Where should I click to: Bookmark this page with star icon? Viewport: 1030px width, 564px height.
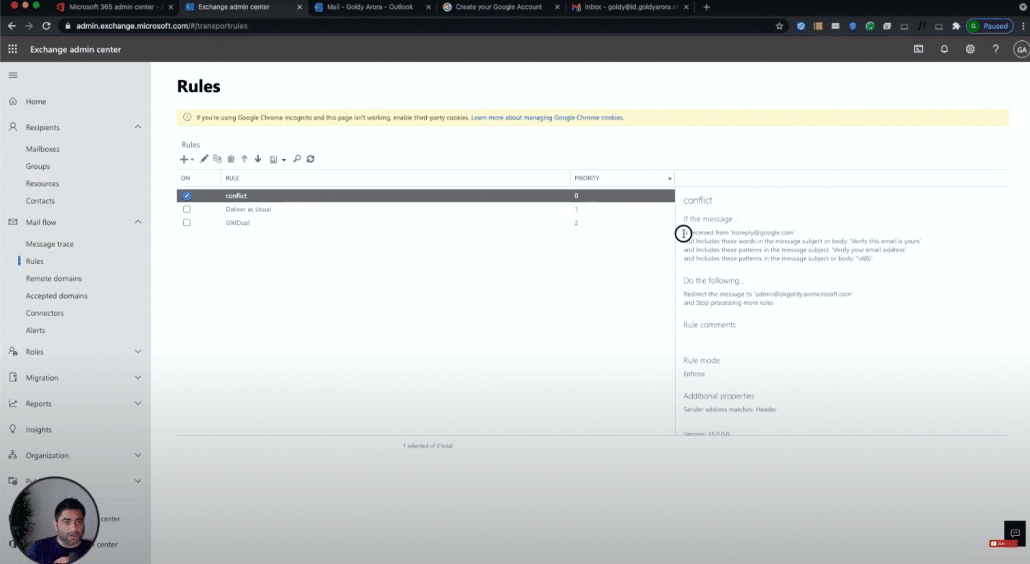coord(780,26)
